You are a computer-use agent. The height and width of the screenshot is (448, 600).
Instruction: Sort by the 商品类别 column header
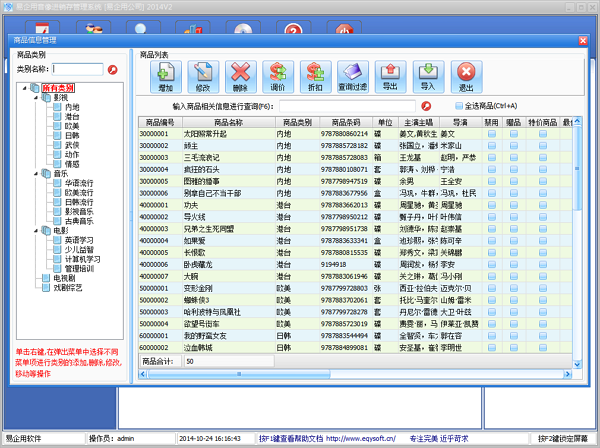297,122
